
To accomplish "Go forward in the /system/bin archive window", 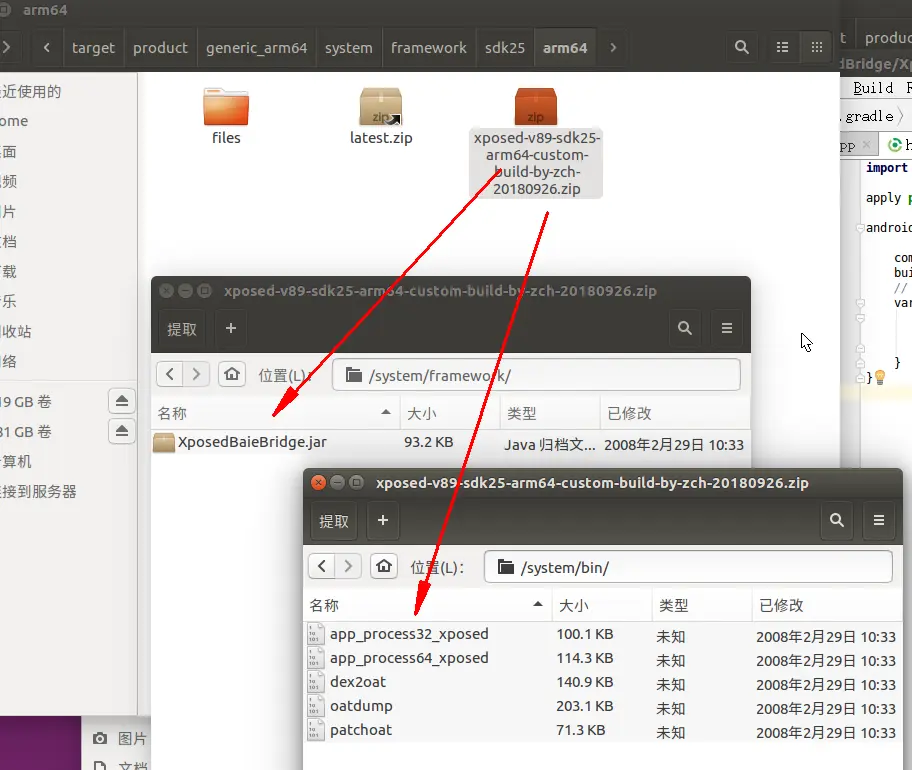I will 348,566.
